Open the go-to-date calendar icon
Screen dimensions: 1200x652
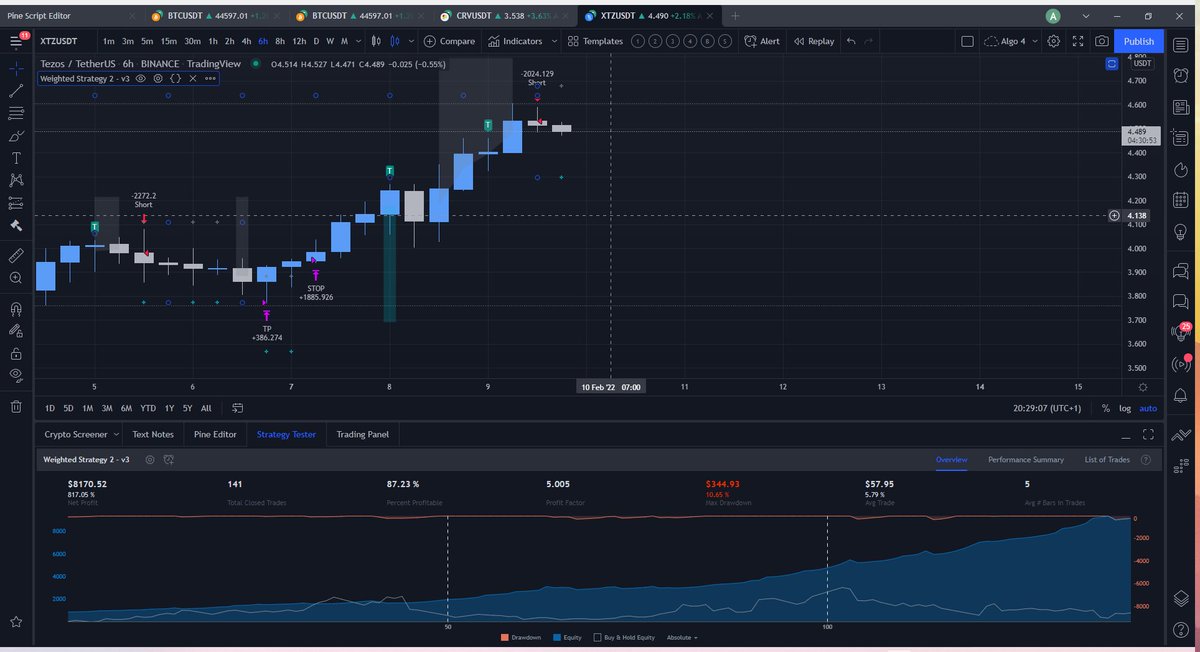237,408
